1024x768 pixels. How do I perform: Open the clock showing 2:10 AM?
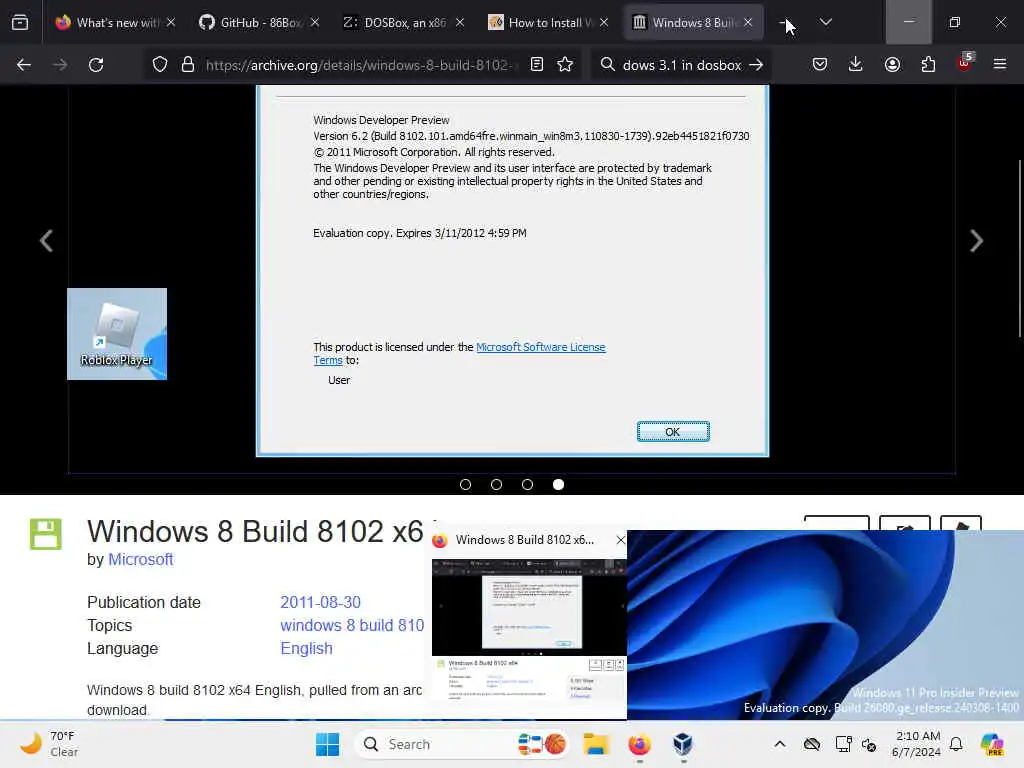coord(916,744)
